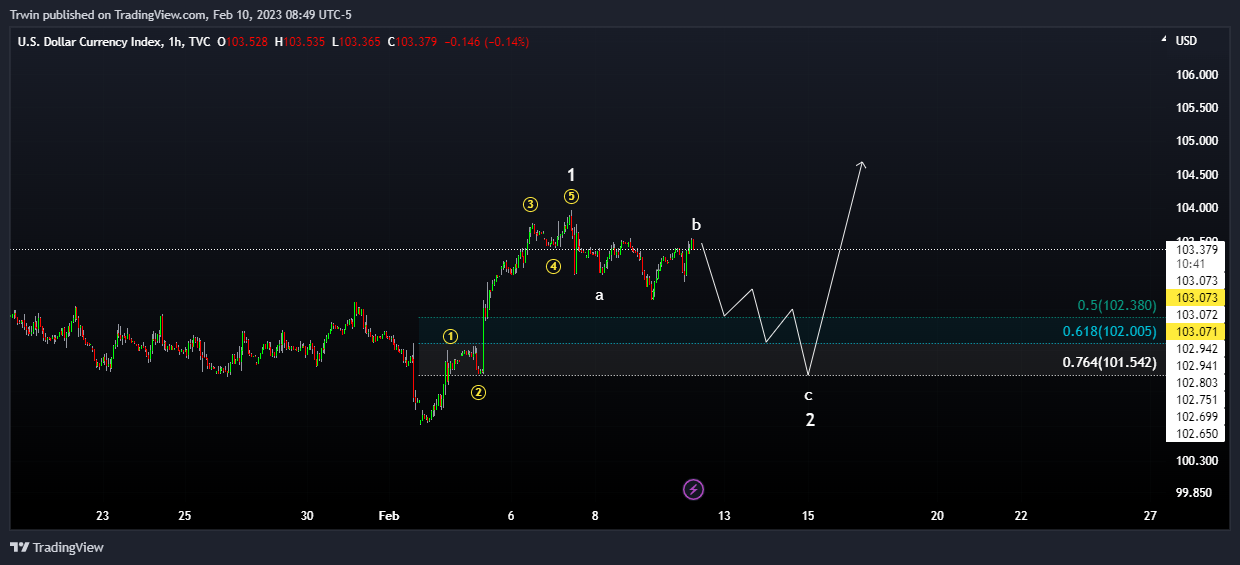Click the 102.942 price tag
This screenshot has width=1240, height=565.
point(1196,349)
